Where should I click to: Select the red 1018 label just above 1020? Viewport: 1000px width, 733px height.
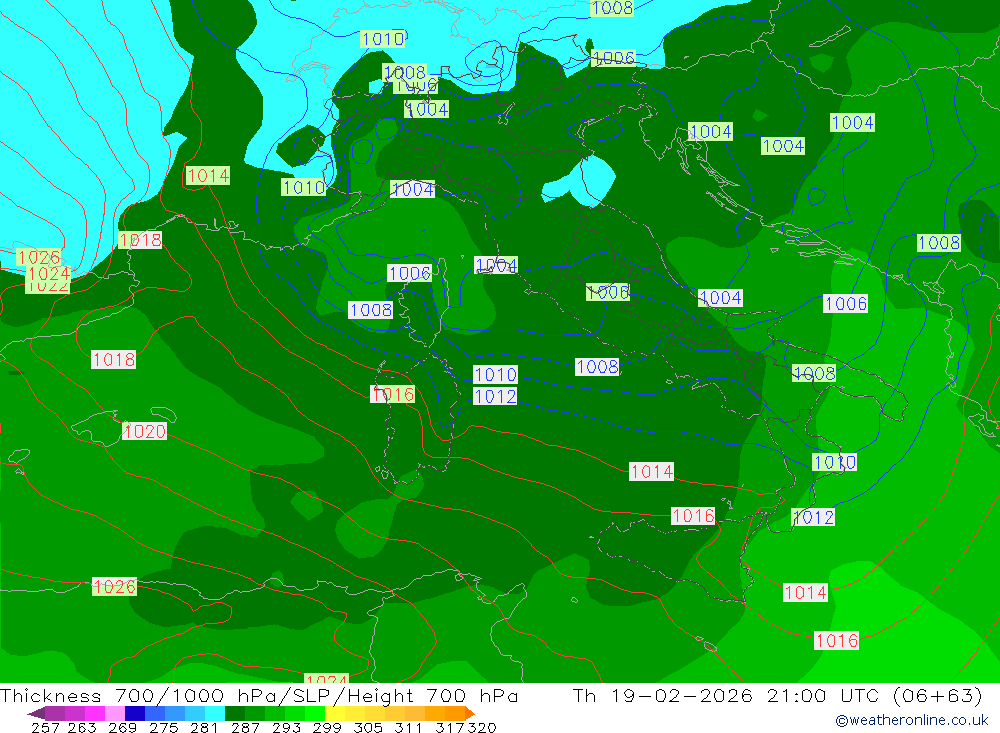click(x=114, y=360)
